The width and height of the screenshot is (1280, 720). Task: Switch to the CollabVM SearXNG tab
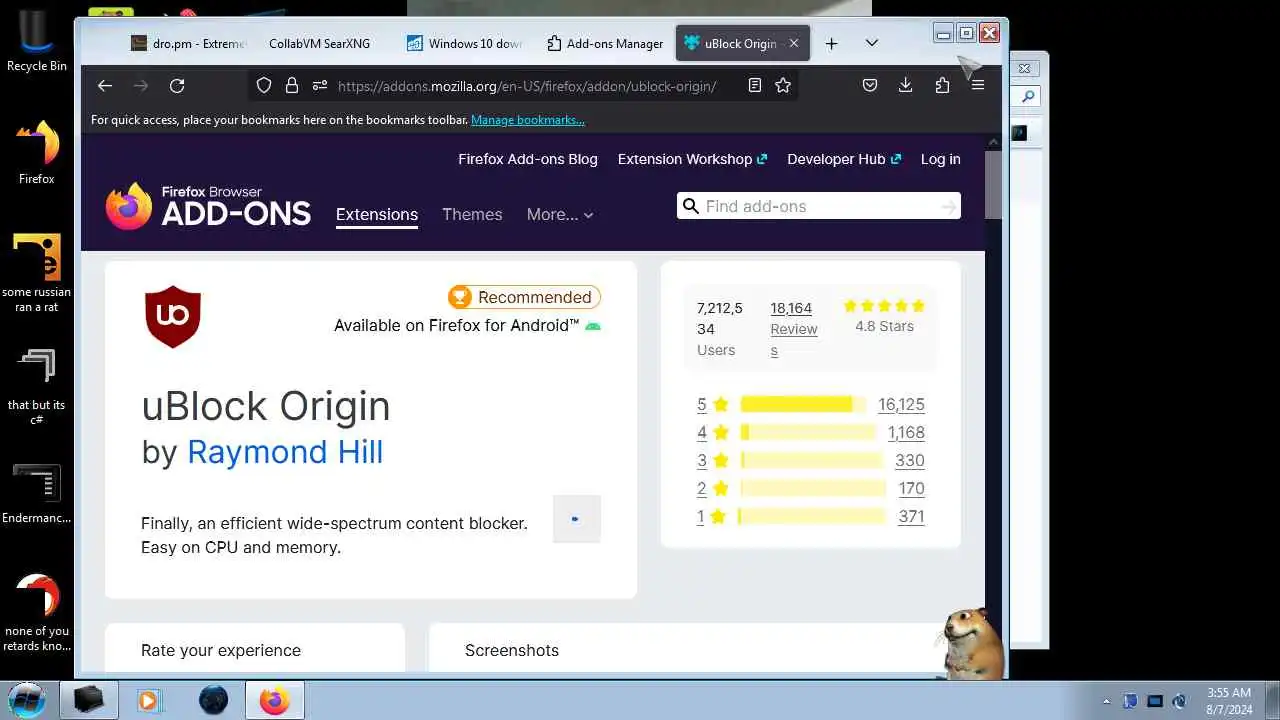tap(319, 43)
